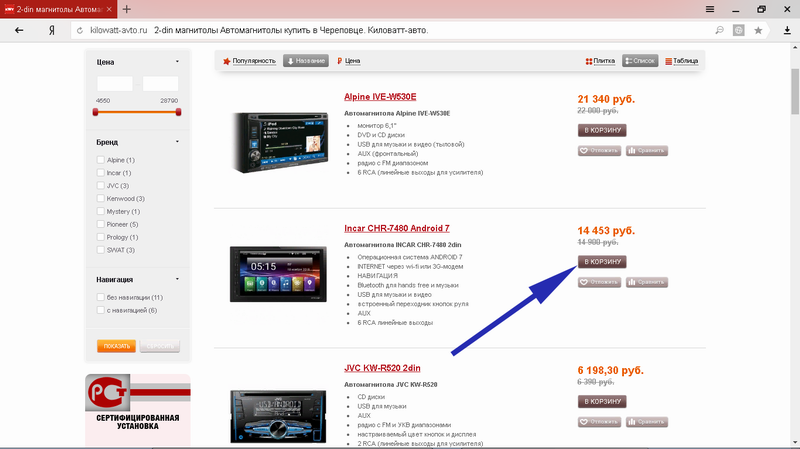Tick the Alpine (1) brand checkbox
The width and height of the screenshot is (800, 449).
point(101,160)
